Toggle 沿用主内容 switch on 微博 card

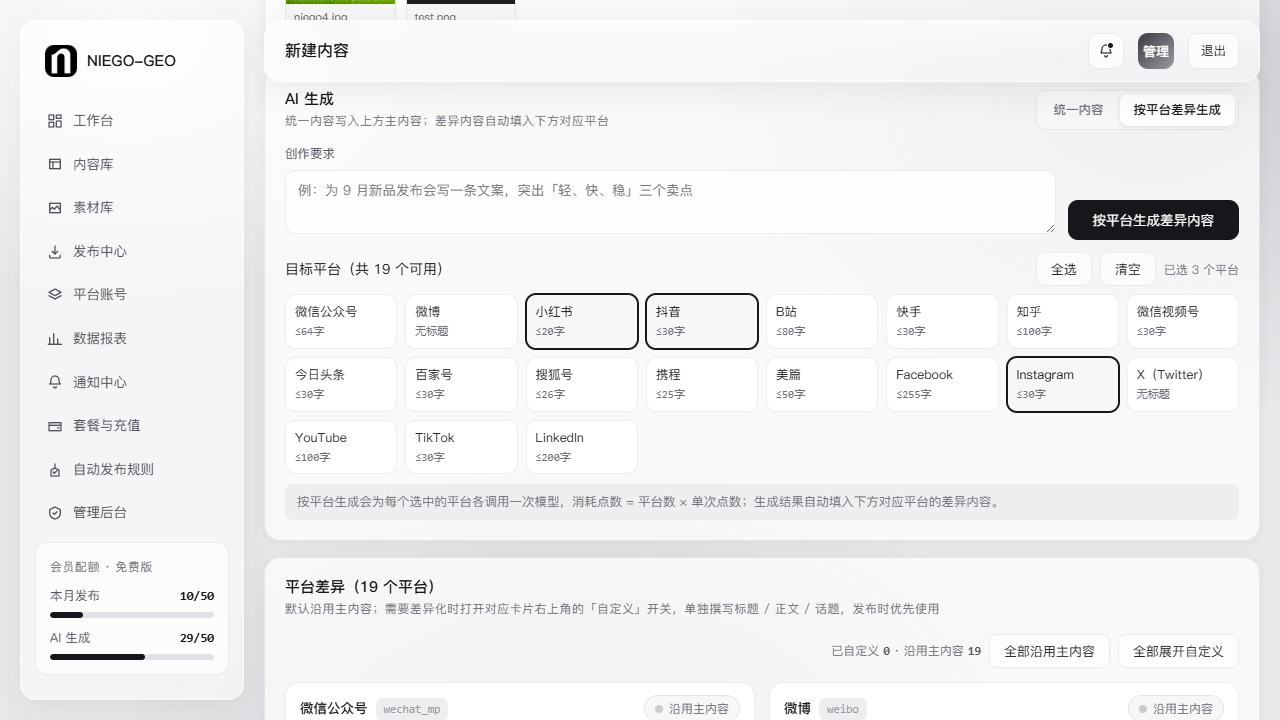1176,709
